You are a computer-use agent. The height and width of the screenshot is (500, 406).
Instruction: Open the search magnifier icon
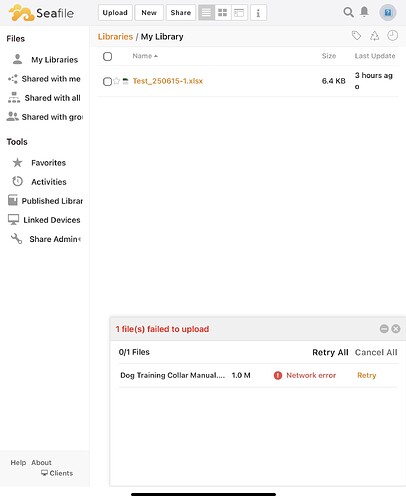[348, 12]
